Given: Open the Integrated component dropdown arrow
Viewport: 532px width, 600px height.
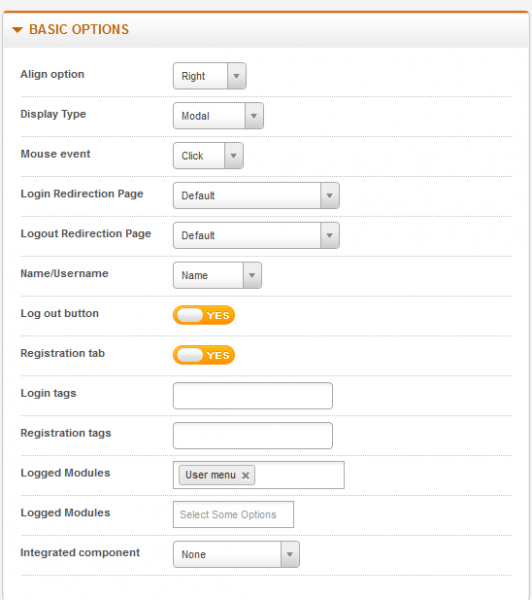Looking at the screenshot, I should coord(290,554).
